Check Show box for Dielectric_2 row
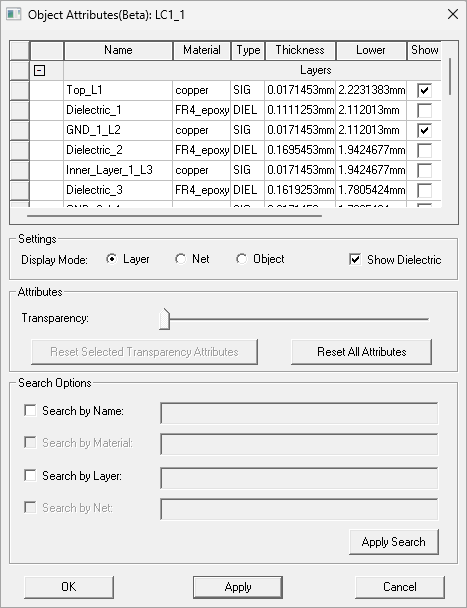 point(424,150)
